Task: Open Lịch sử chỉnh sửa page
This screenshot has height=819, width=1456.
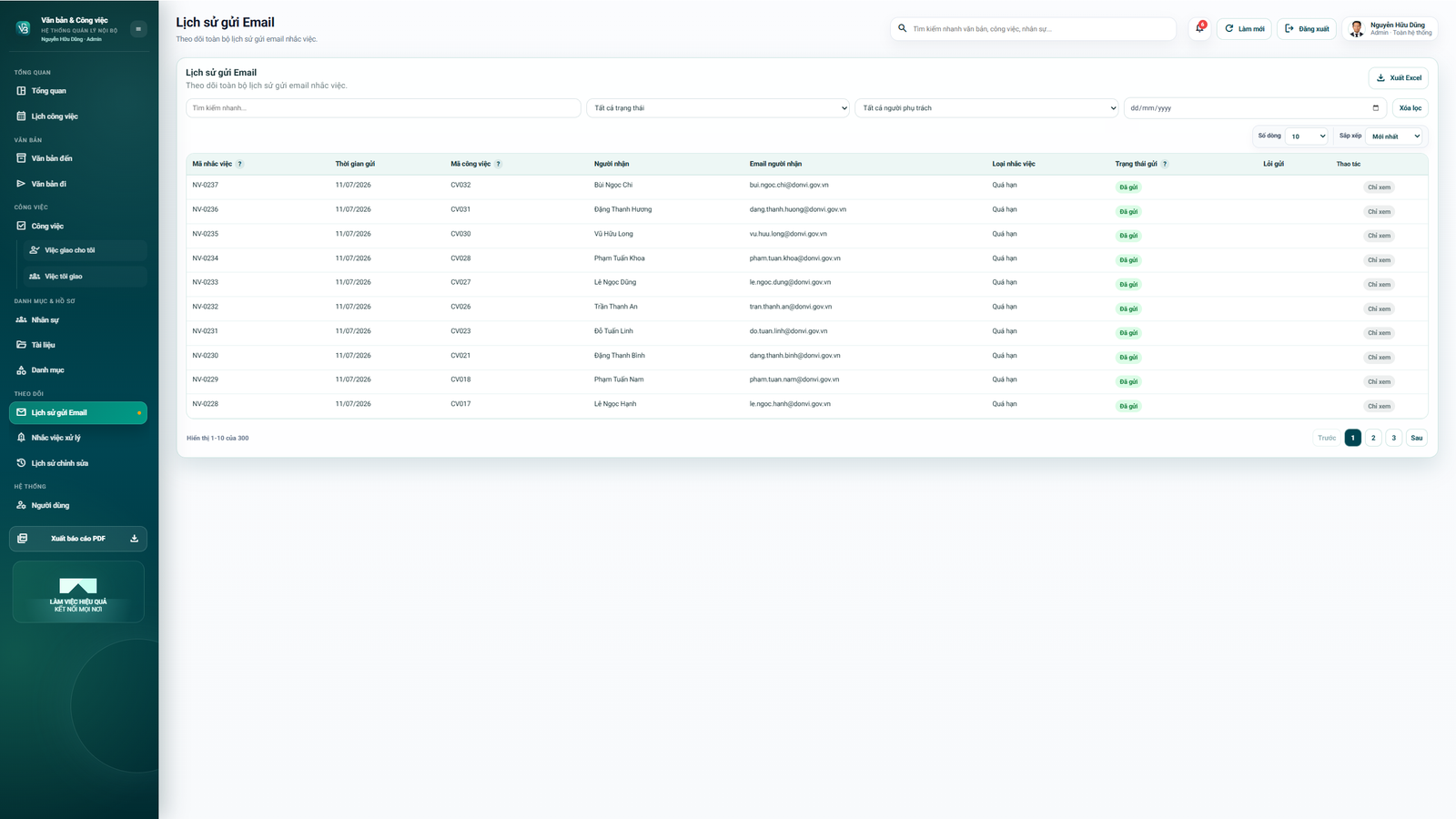Action: [x=78, y=463]
